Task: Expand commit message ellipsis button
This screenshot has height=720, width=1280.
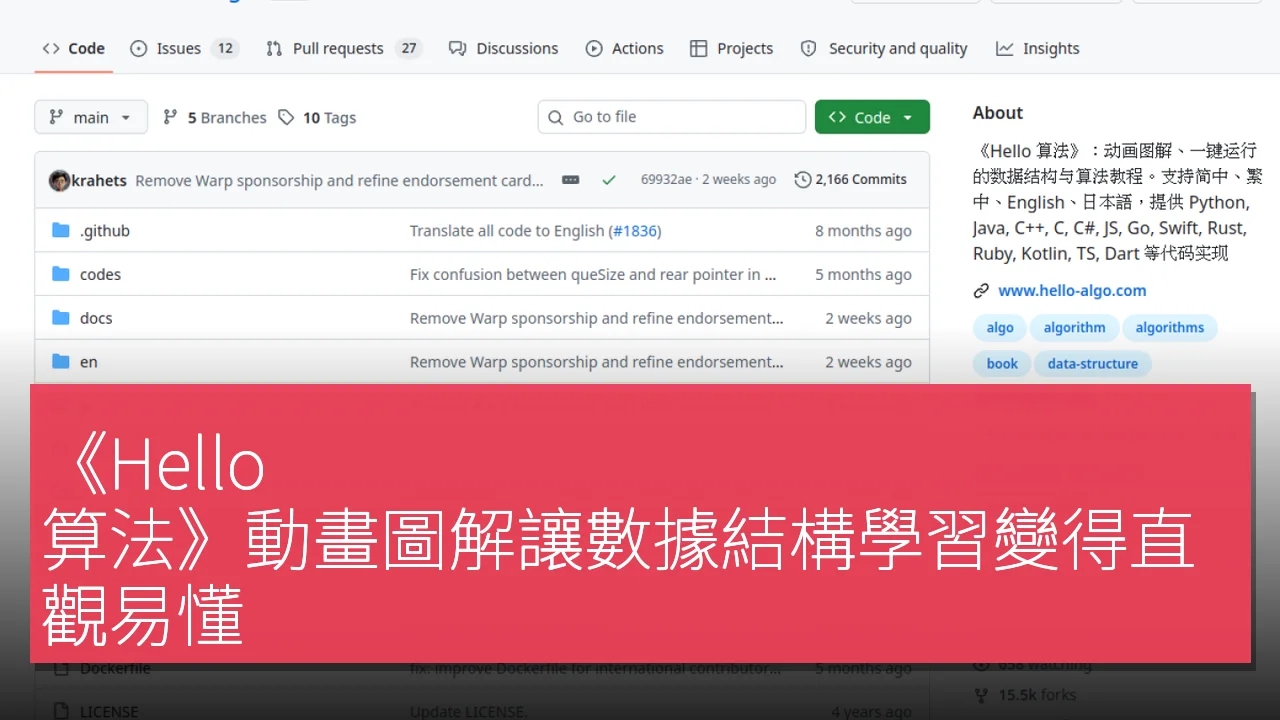Action: point(571,180)
